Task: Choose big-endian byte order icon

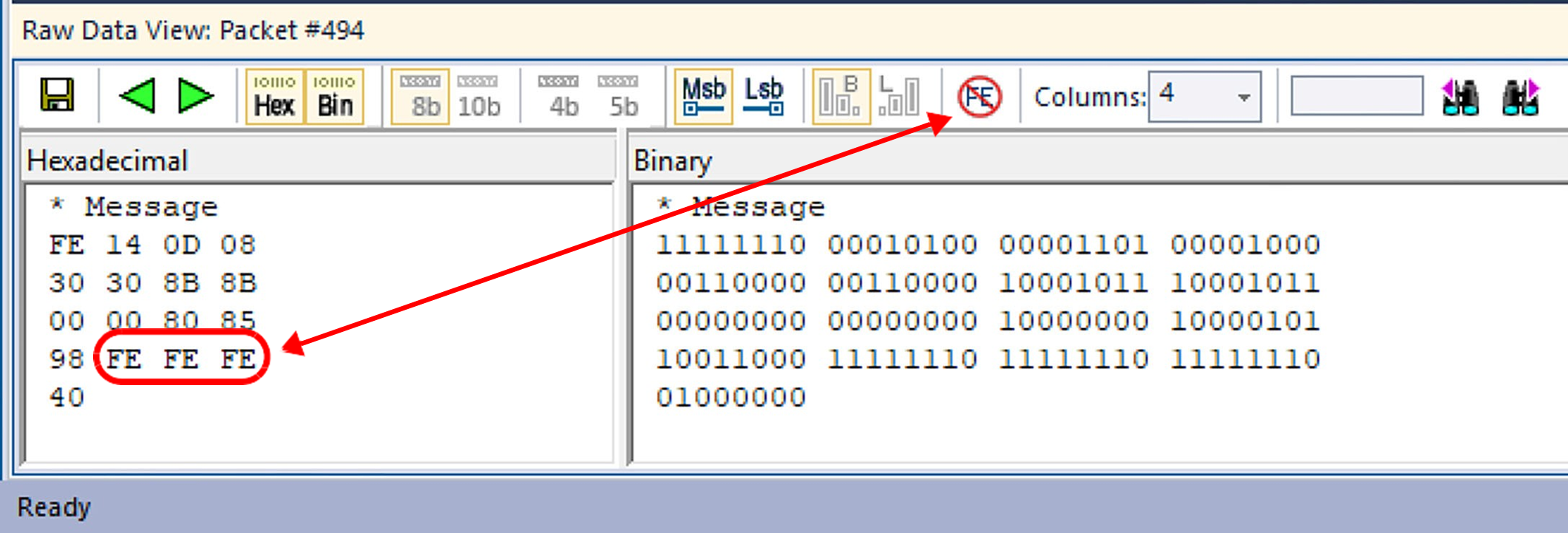Action: [841, 97]
